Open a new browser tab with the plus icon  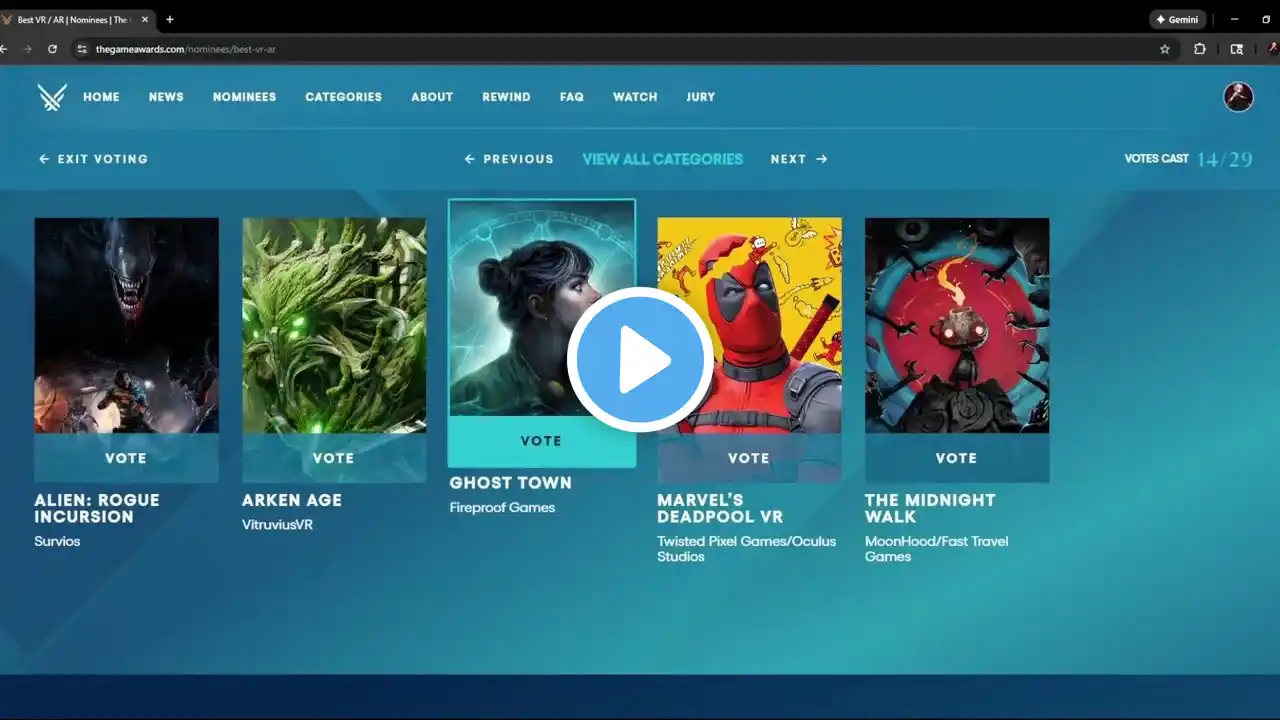coord(169,19)
